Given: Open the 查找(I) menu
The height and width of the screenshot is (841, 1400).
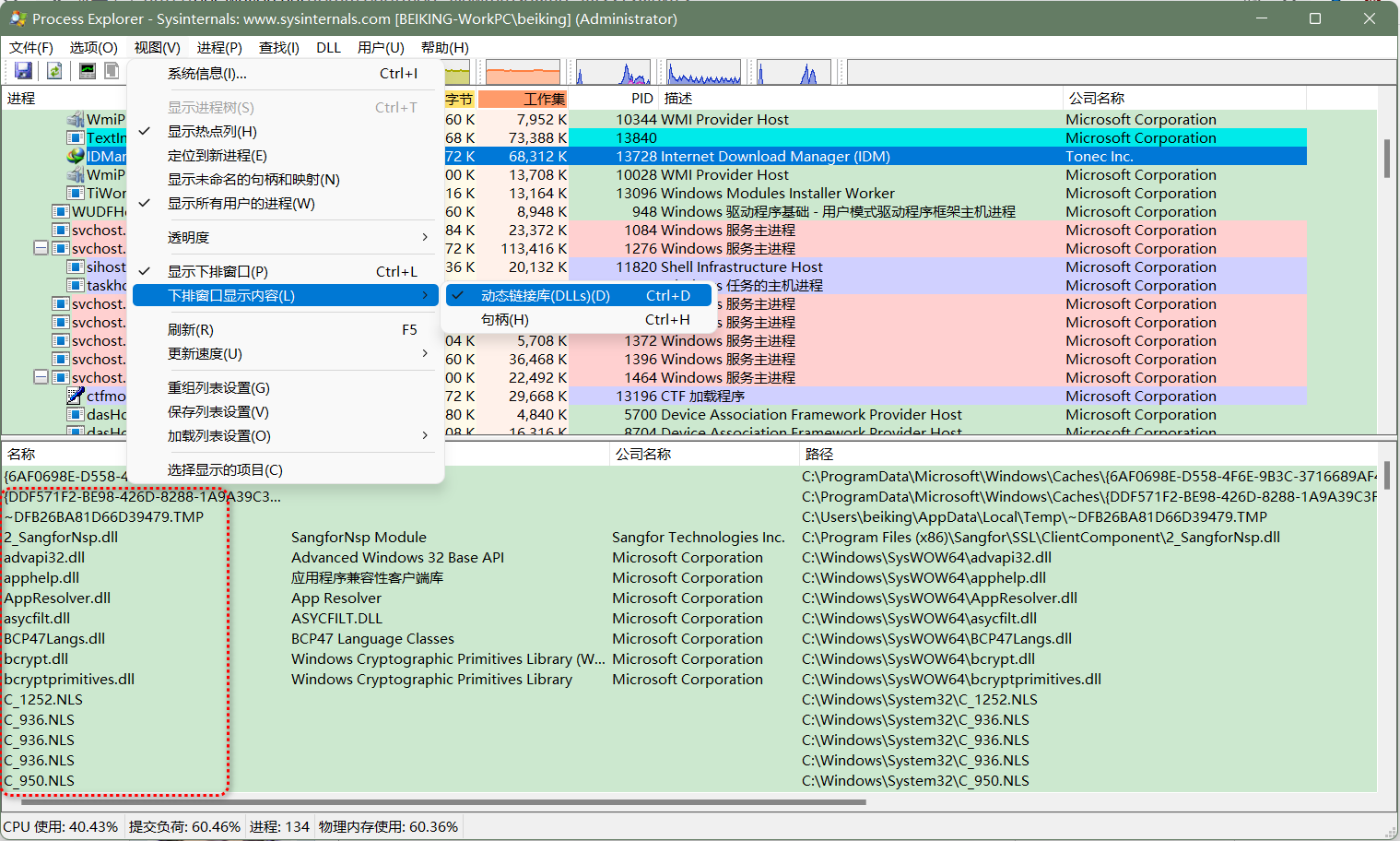Looking at the screenshot, I should pyautogui.click(x=279, y=48).
